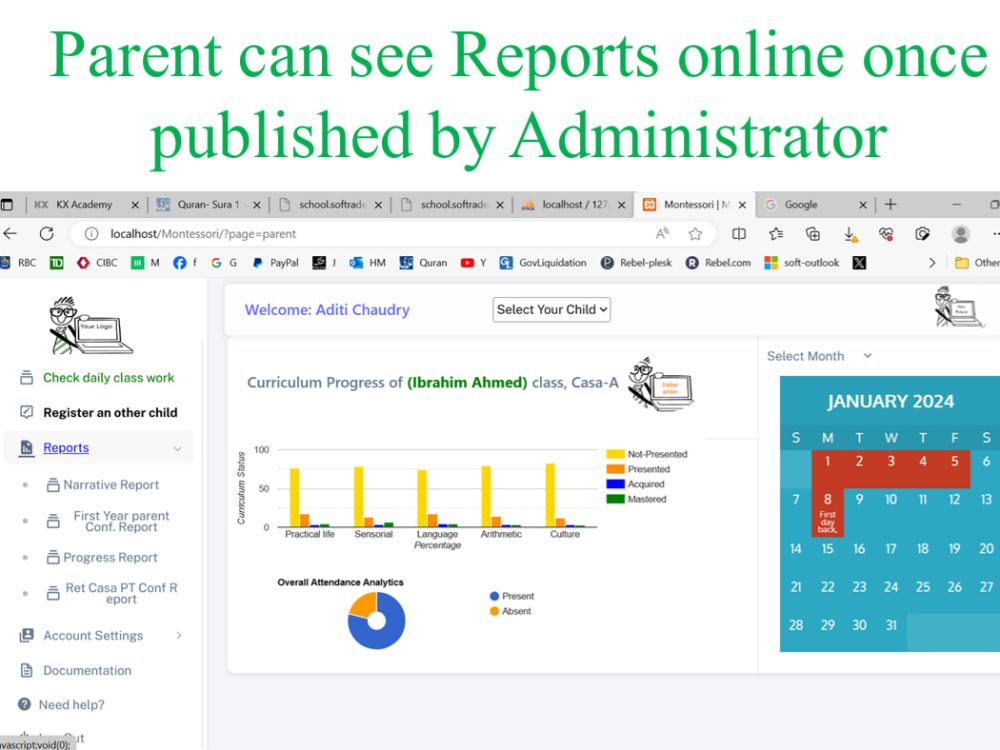The height and width of the screenshot is (750, 1000).
Task: Add page to favorites with the star icon
Action: [695, 234]
